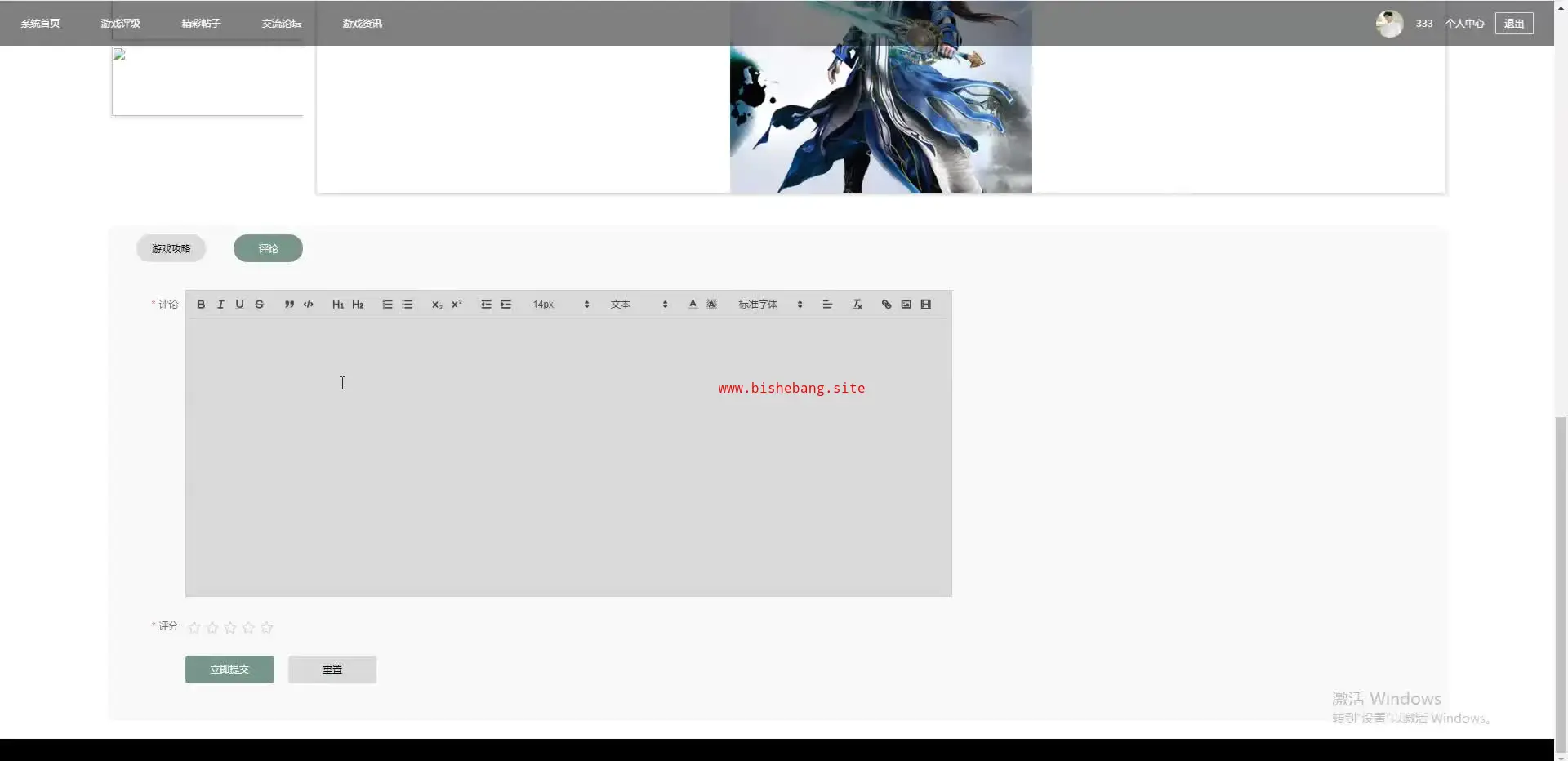The height and width of the screenshot is (761, 1568).
Task: Open 个人中心 personal center link
Action: click(x=1465, y=24)
